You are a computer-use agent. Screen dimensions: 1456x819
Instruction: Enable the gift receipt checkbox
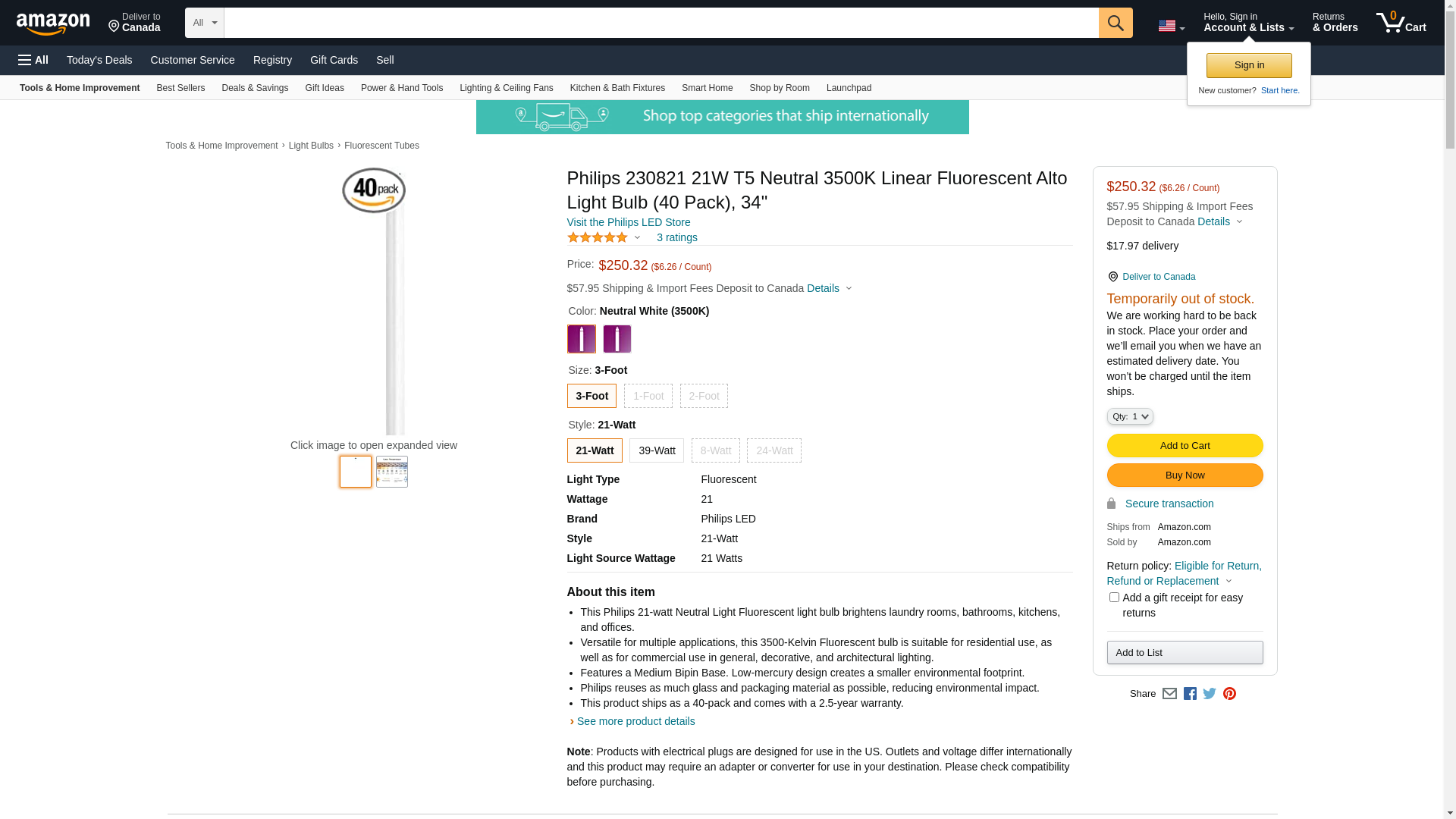click(x=1114, y=598)
